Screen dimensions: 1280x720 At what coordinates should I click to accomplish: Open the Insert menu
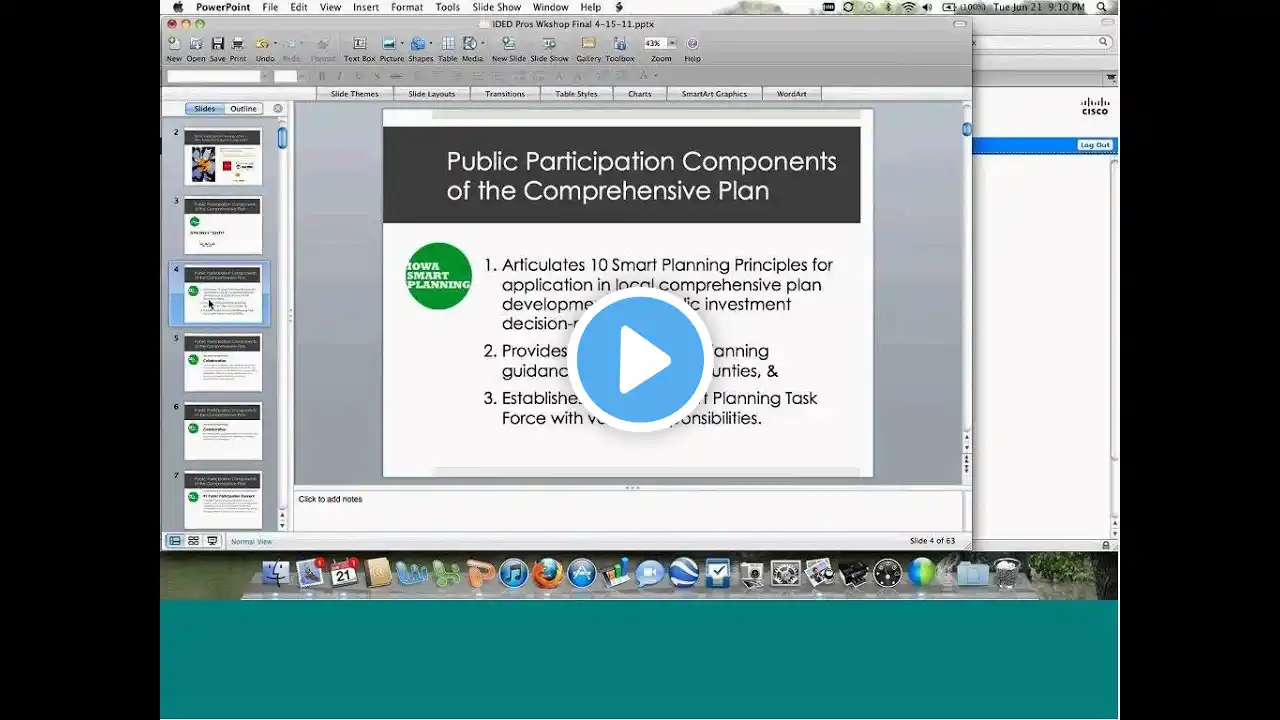pos(366,7)
